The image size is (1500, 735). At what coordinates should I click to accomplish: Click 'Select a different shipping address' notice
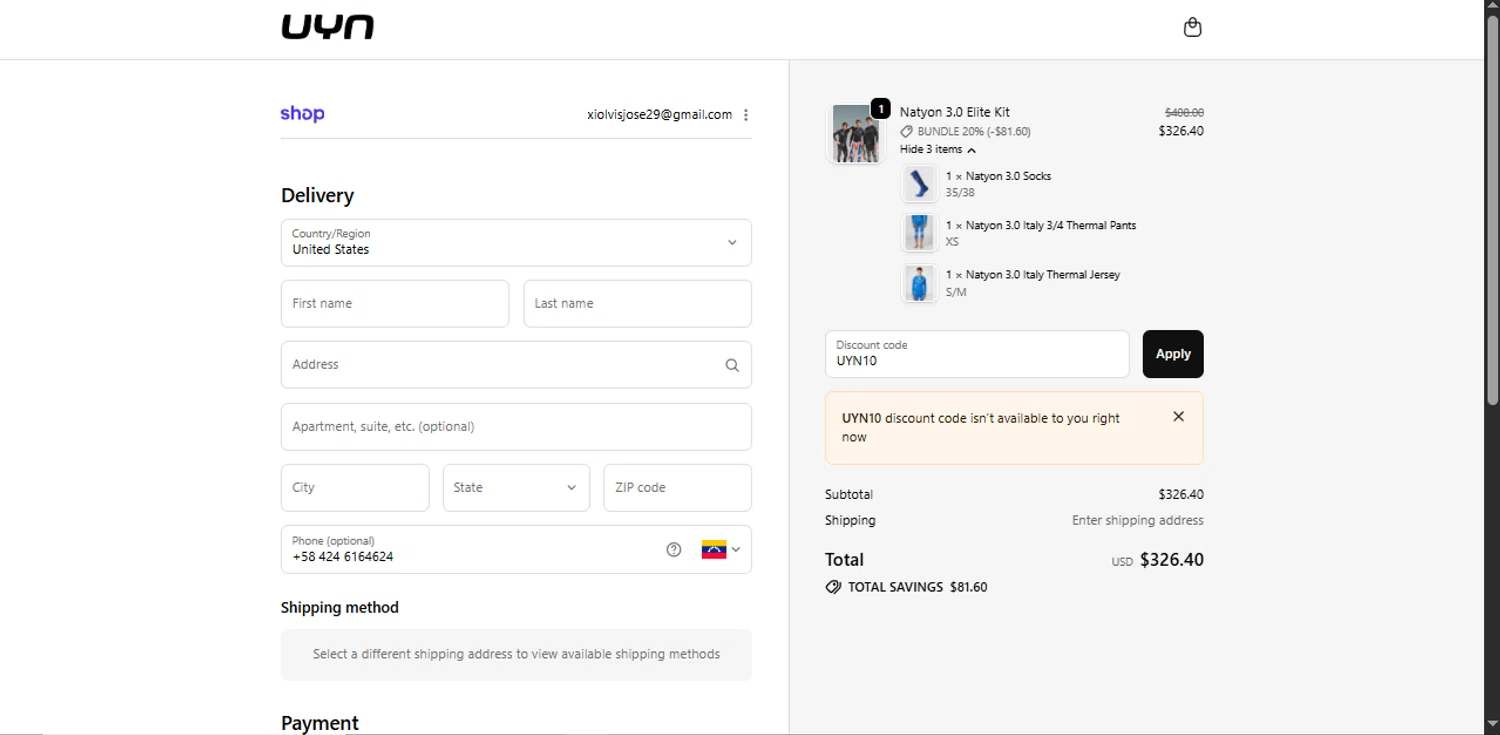pos(516,655)
